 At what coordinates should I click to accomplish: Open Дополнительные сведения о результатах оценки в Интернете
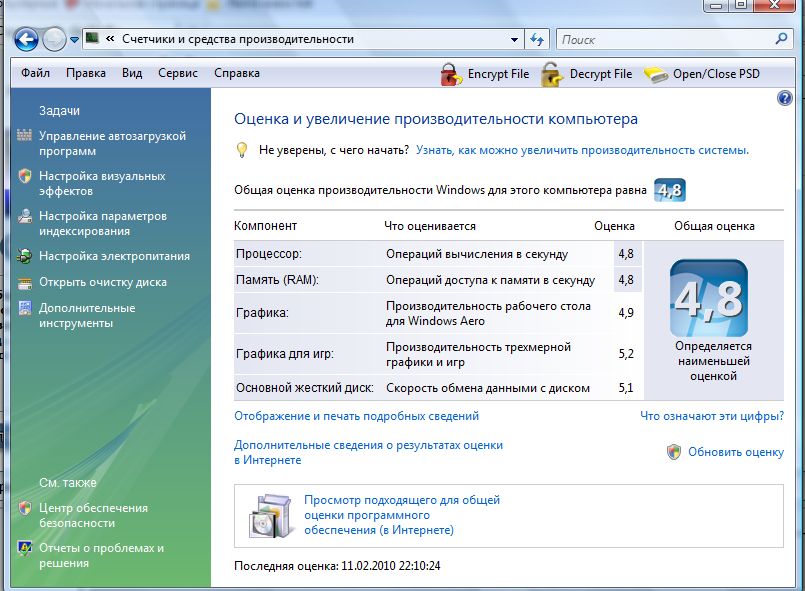[368, 452]
